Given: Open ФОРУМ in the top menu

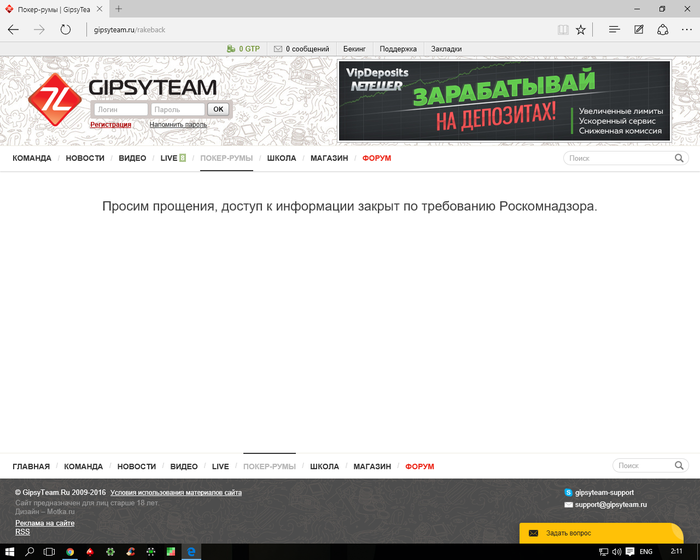Looking at the screenshot, I should [376, 158].
